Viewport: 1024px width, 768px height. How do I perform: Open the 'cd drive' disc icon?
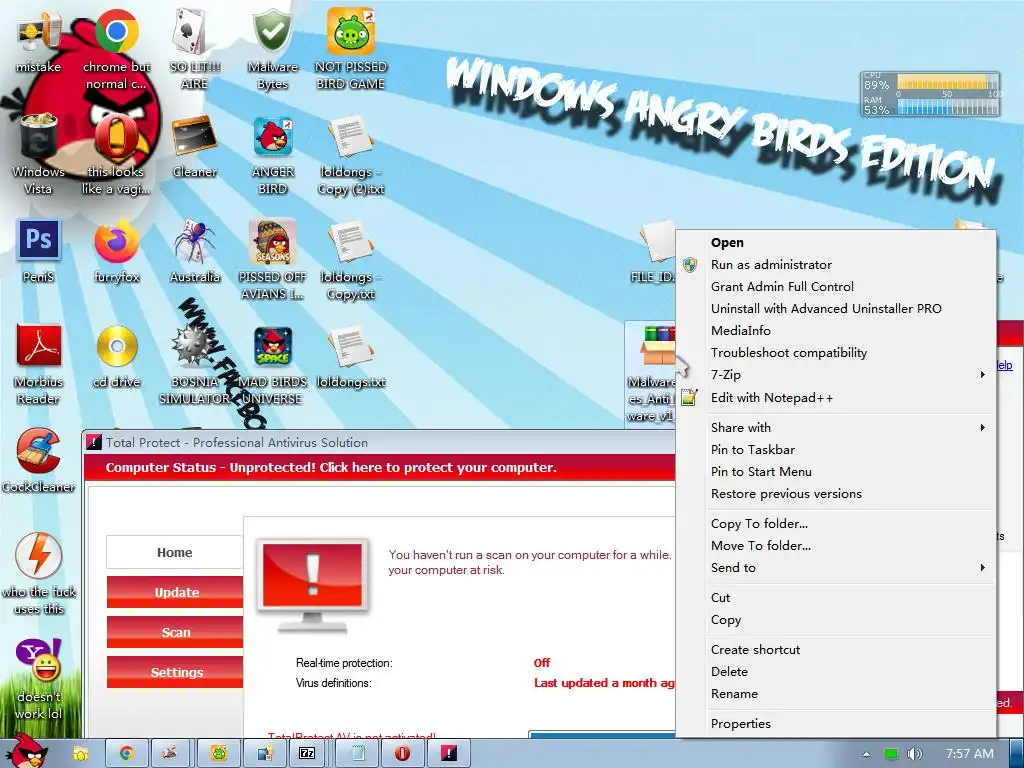116,356
